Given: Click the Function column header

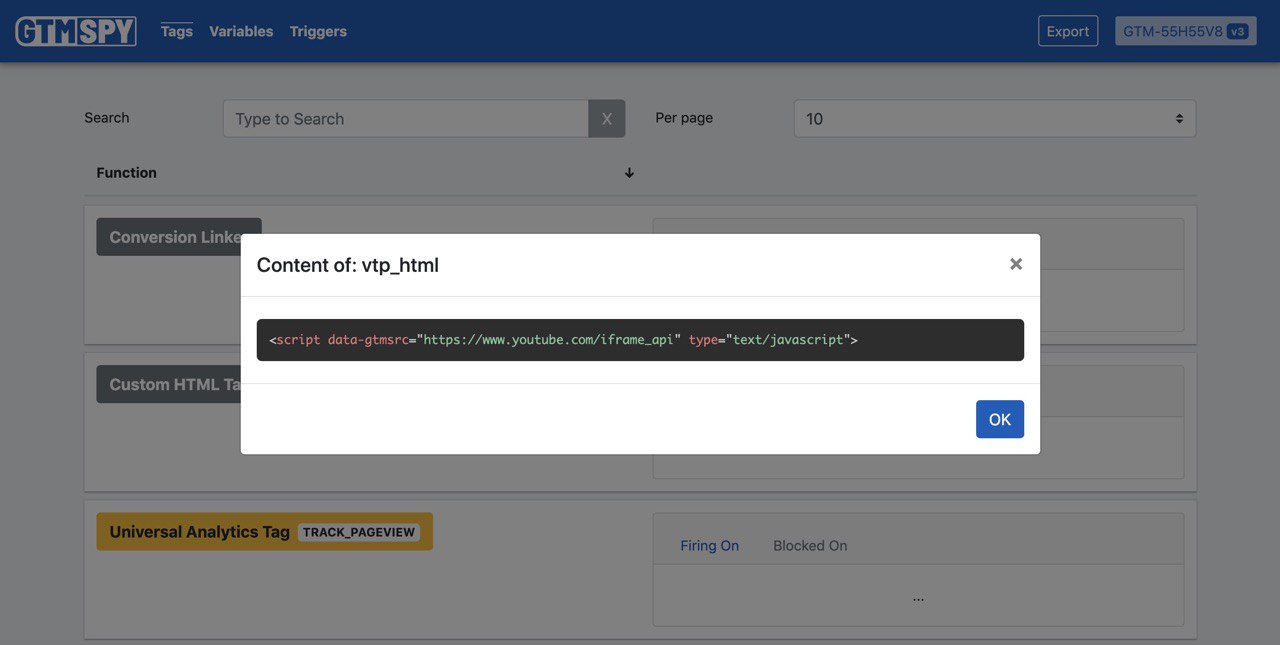Looking at the screenshot, I should (x=126, y=172).
